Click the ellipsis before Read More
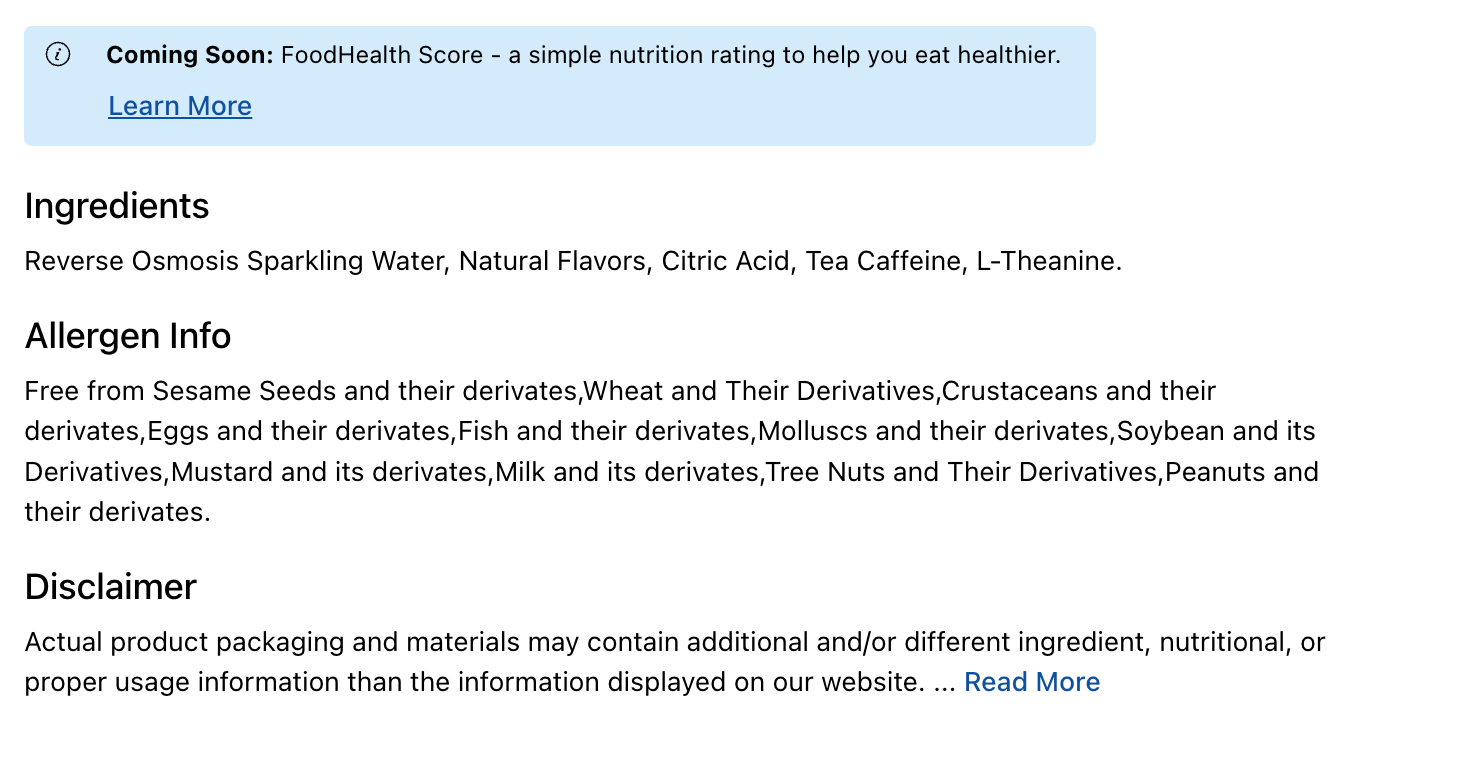Screen dimensions: 1458x770 click(x=944, y=682)
